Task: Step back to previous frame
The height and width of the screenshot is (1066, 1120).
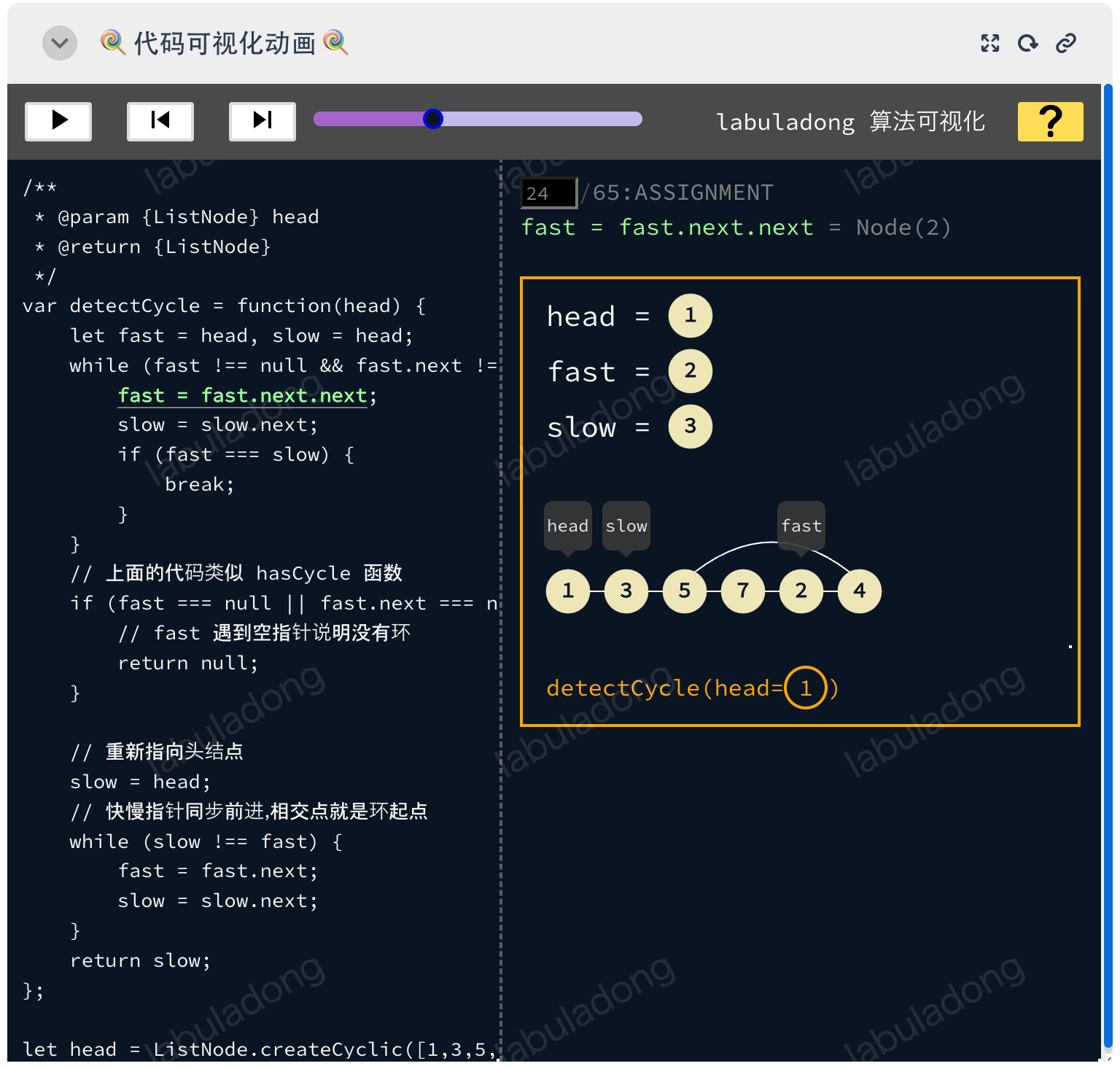Action: coord(160,120)
